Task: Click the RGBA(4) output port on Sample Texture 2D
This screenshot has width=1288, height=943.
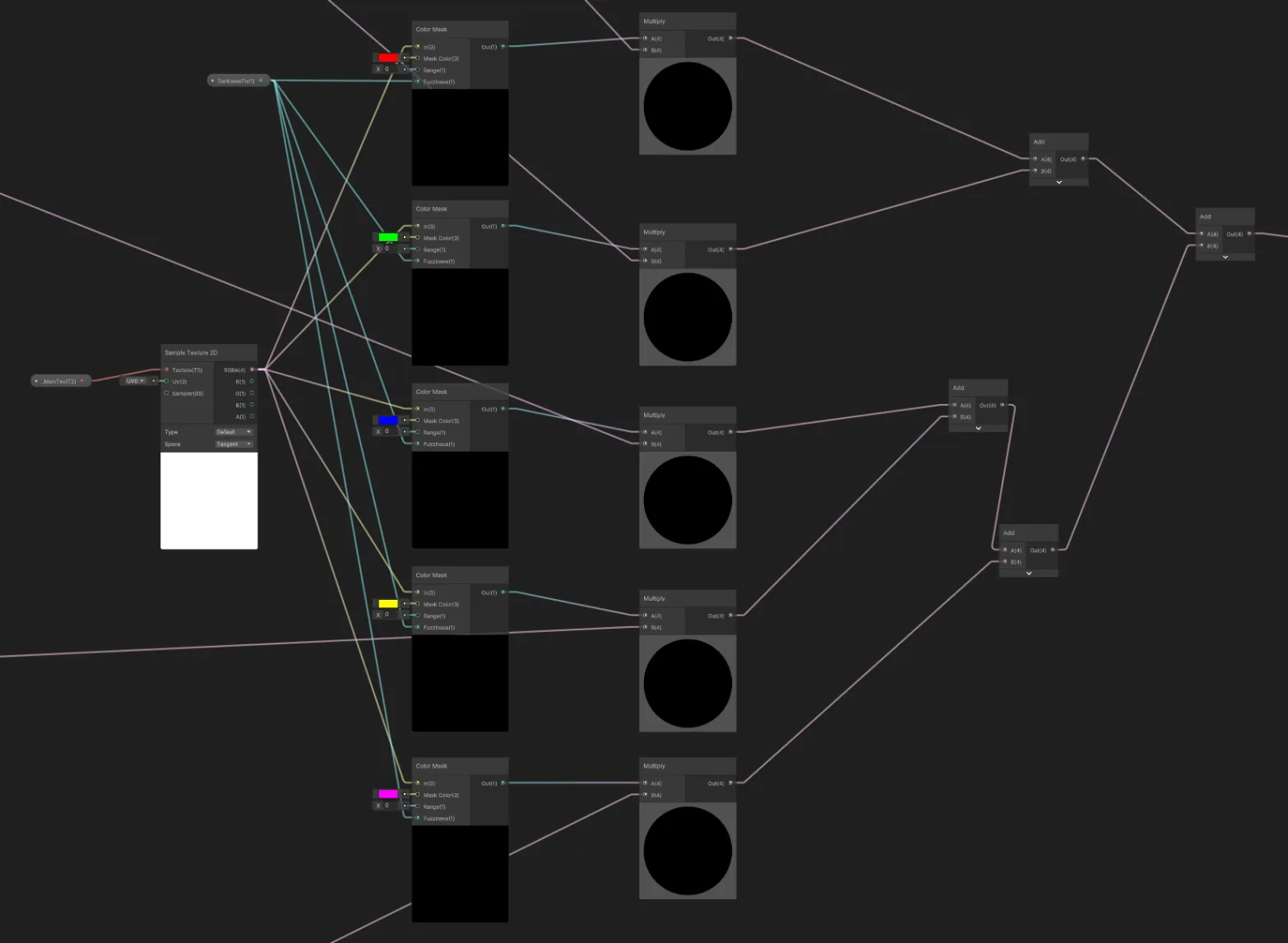Action: pyautogui.click(x=252, y=369)
